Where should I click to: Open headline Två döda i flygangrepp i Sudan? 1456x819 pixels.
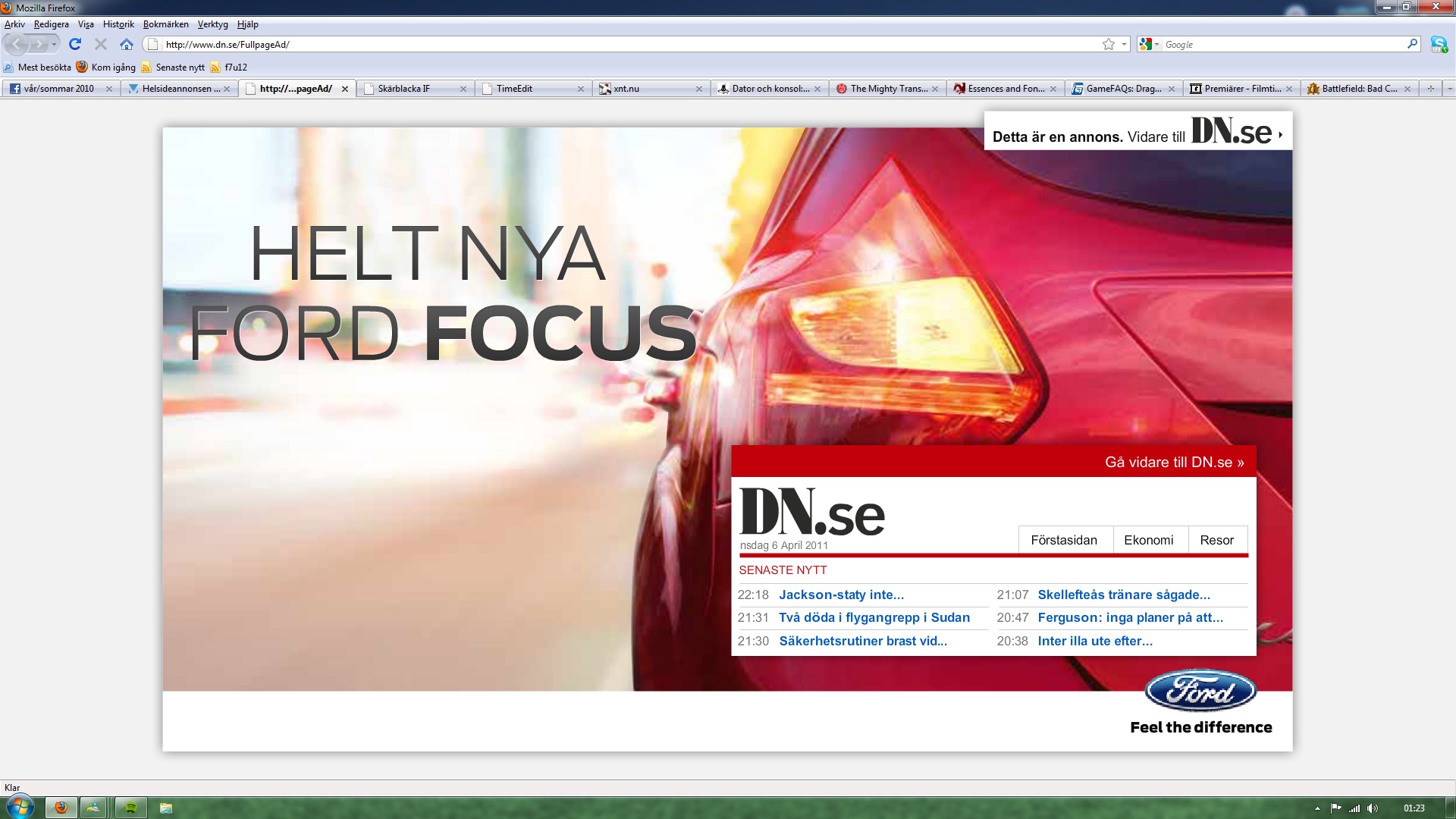coord(874,618)
